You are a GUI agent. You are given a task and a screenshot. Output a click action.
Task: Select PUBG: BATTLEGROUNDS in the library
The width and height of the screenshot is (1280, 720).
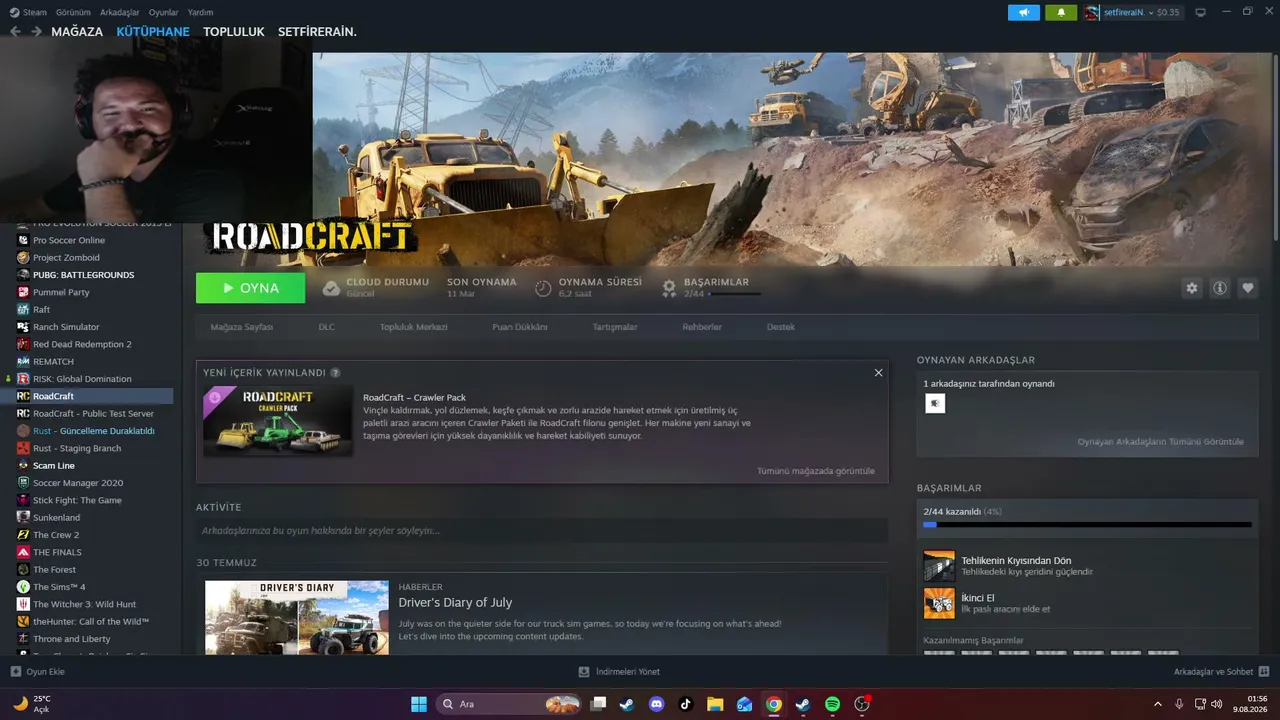coord(83,275)
